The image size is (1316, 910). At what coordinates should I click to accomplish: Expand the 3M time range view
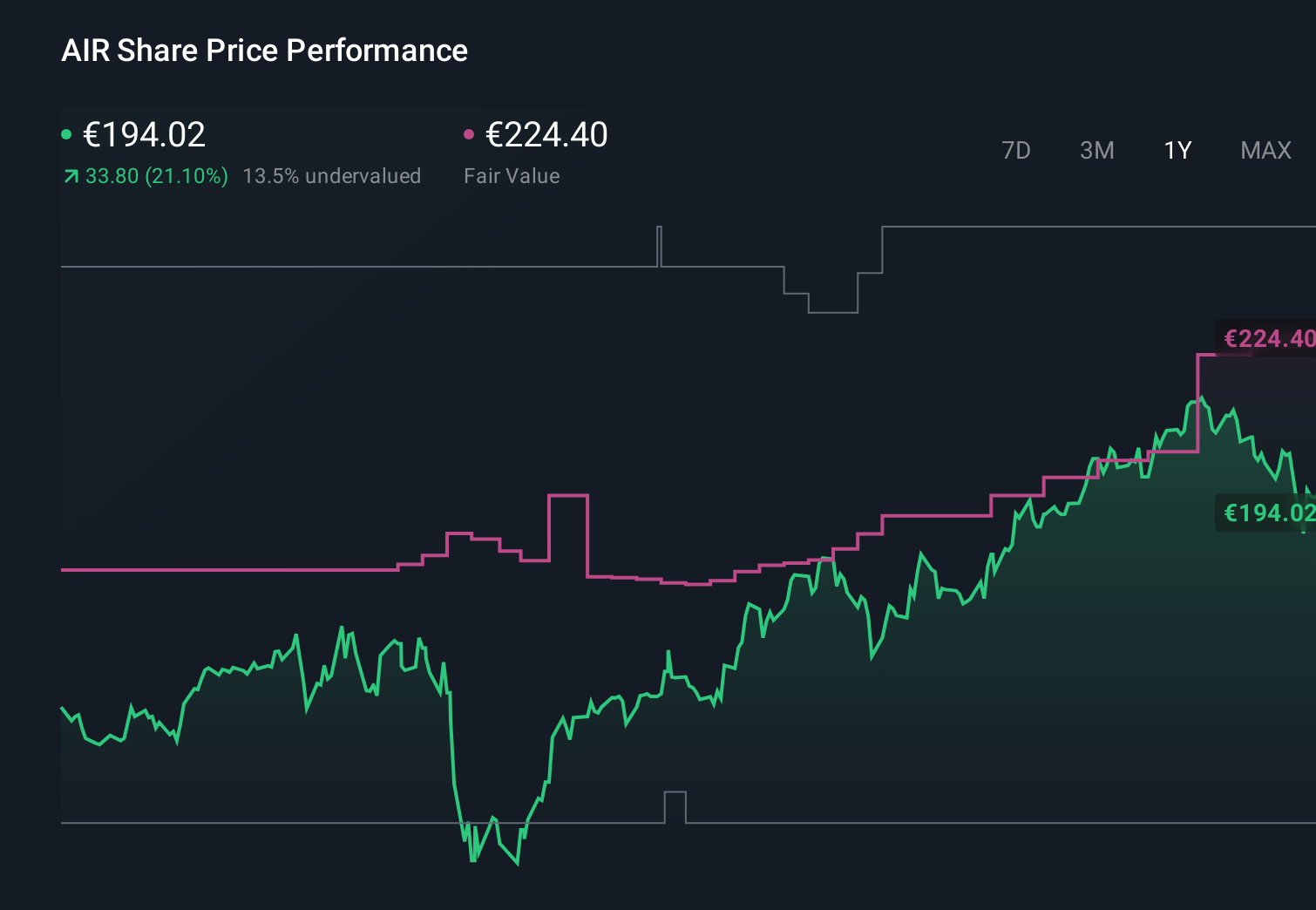click(x=1096, y=150)
